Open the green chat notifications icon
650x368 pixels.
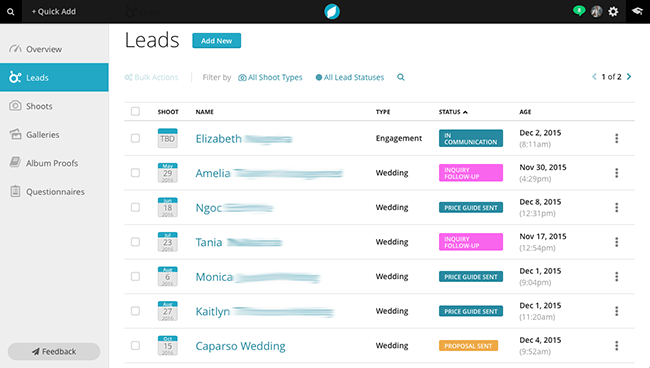(x=579, y=11)
